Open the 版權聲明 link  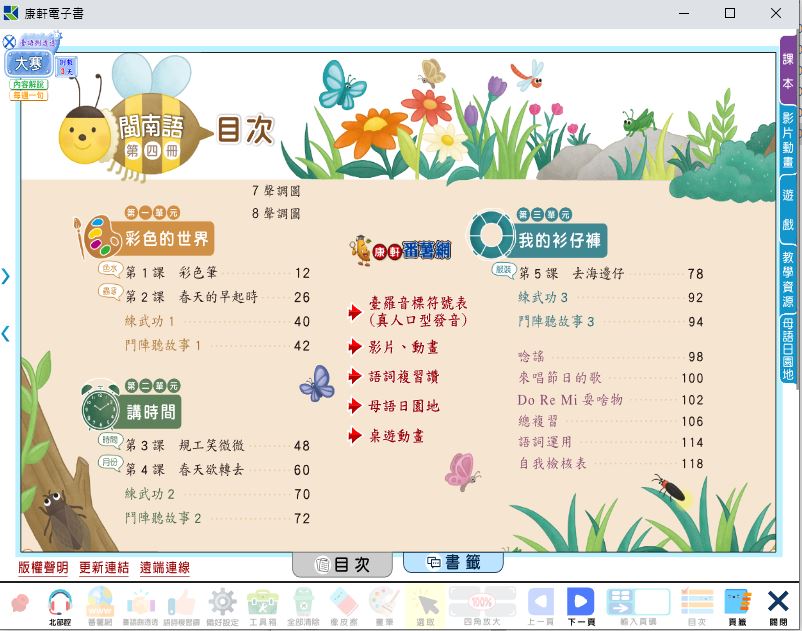pyautogui.click(x=43, y=567)
